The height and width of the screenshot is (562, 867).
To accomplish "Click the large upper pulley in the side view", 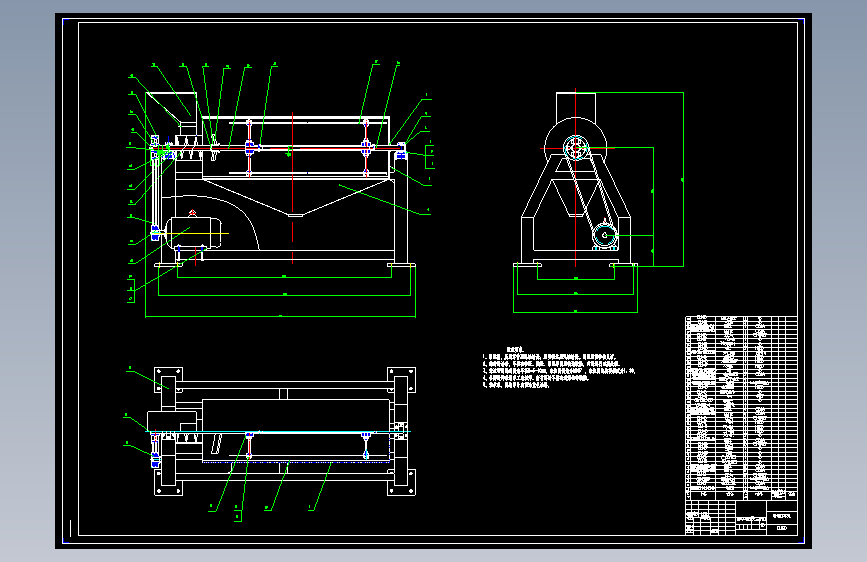I will pos(576,148).
